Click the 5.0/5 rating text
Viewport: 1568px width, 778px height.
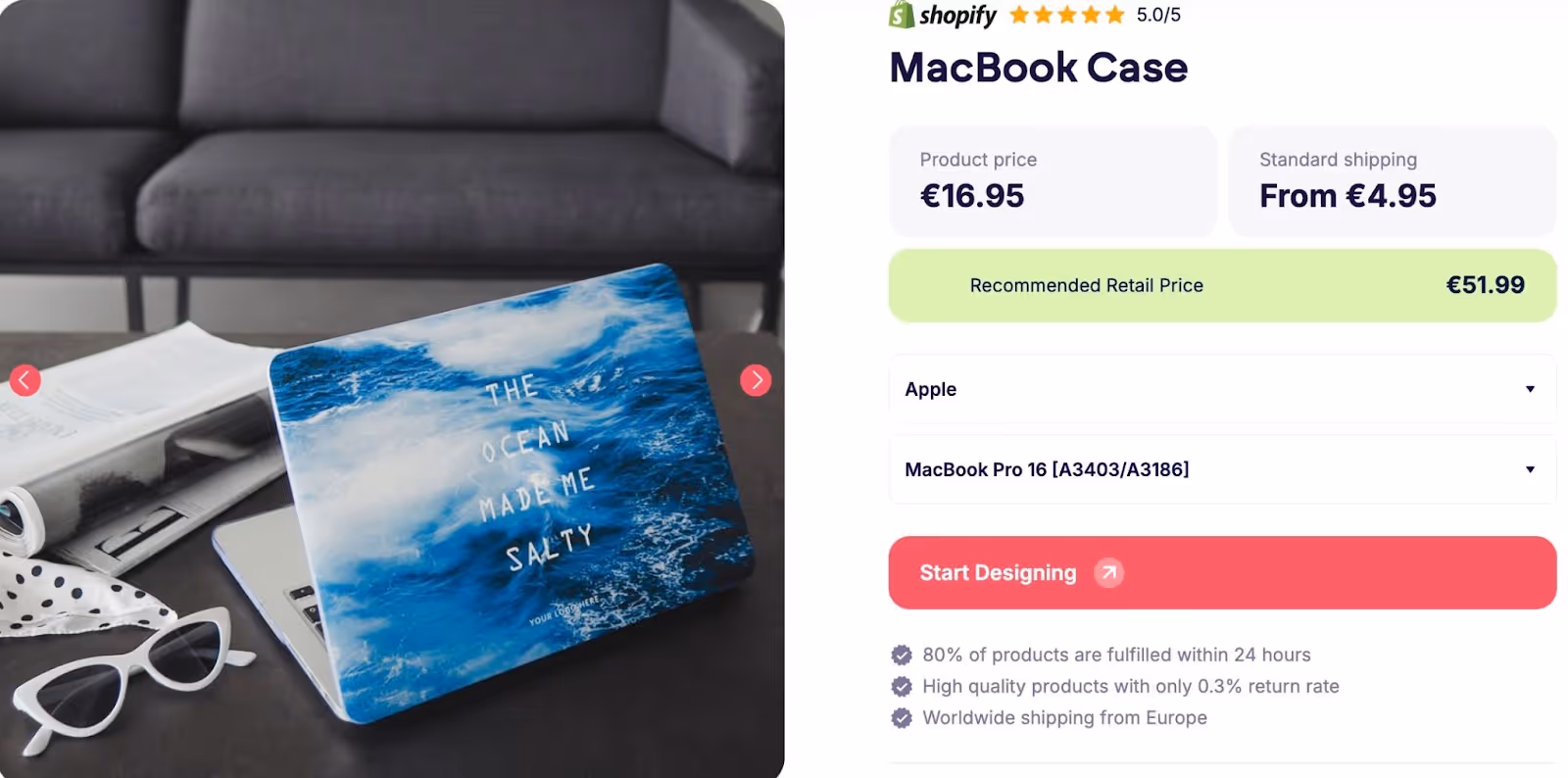coord(1158,15)
